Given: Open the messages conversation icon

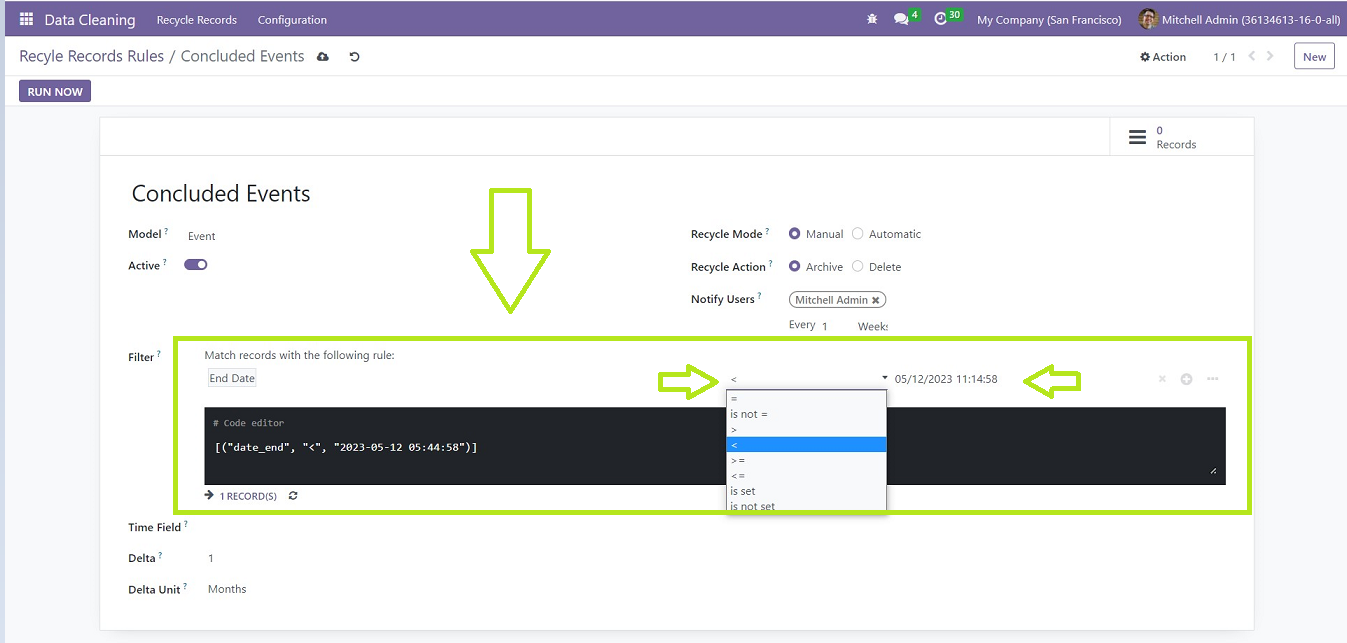Looking at the screenshot, I should (x=901, y=19).
